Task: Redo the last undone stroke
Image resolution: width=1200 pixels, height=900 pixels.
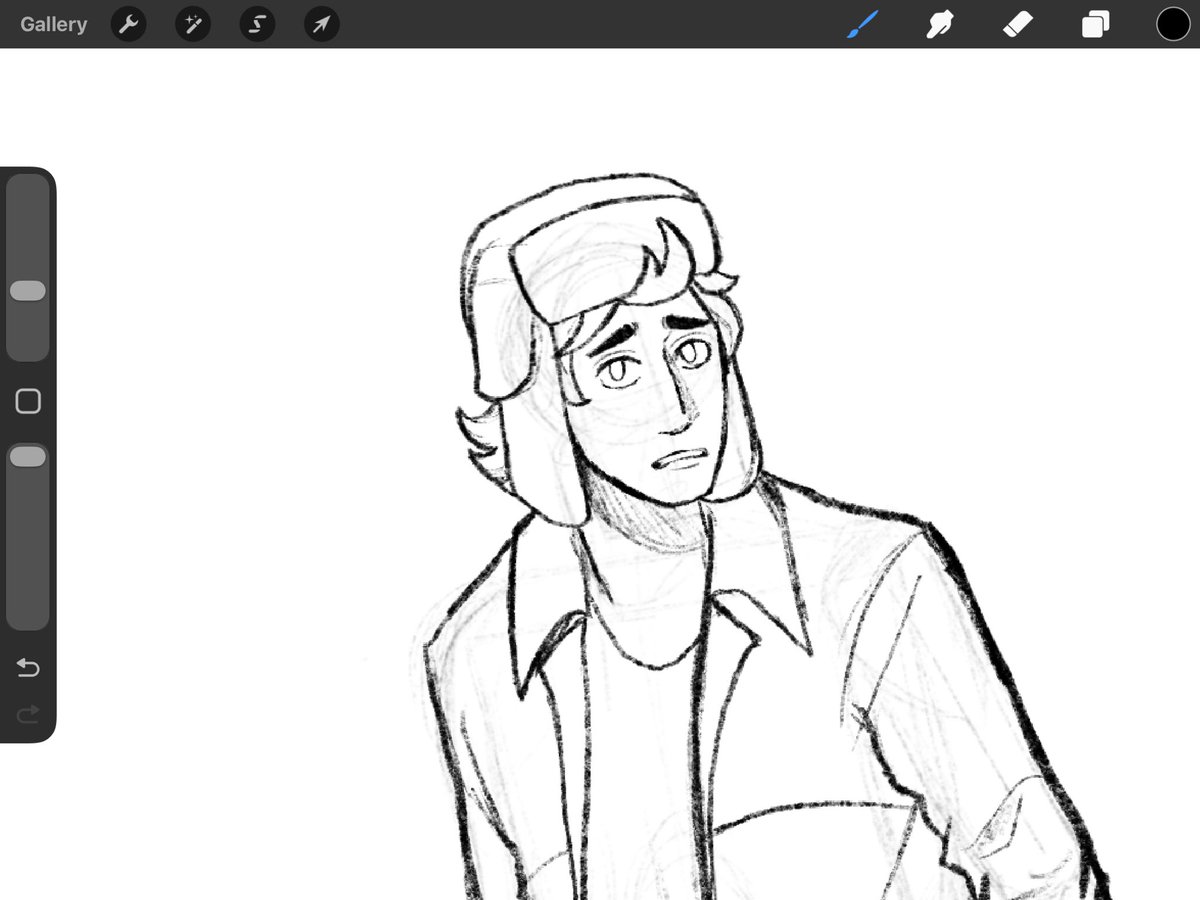Action: coord(28,713)
